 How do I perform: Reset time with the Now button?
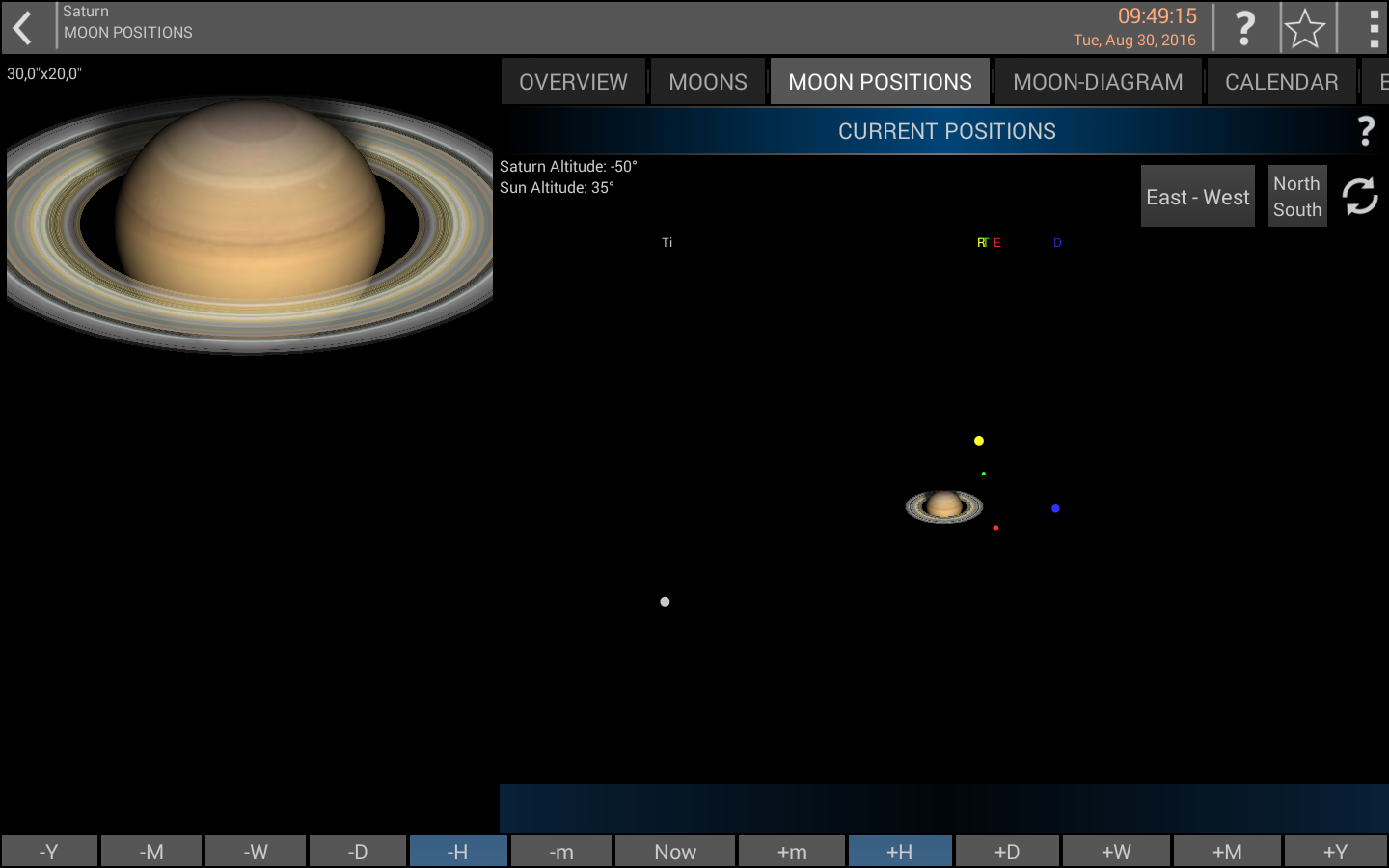point(675,852)
